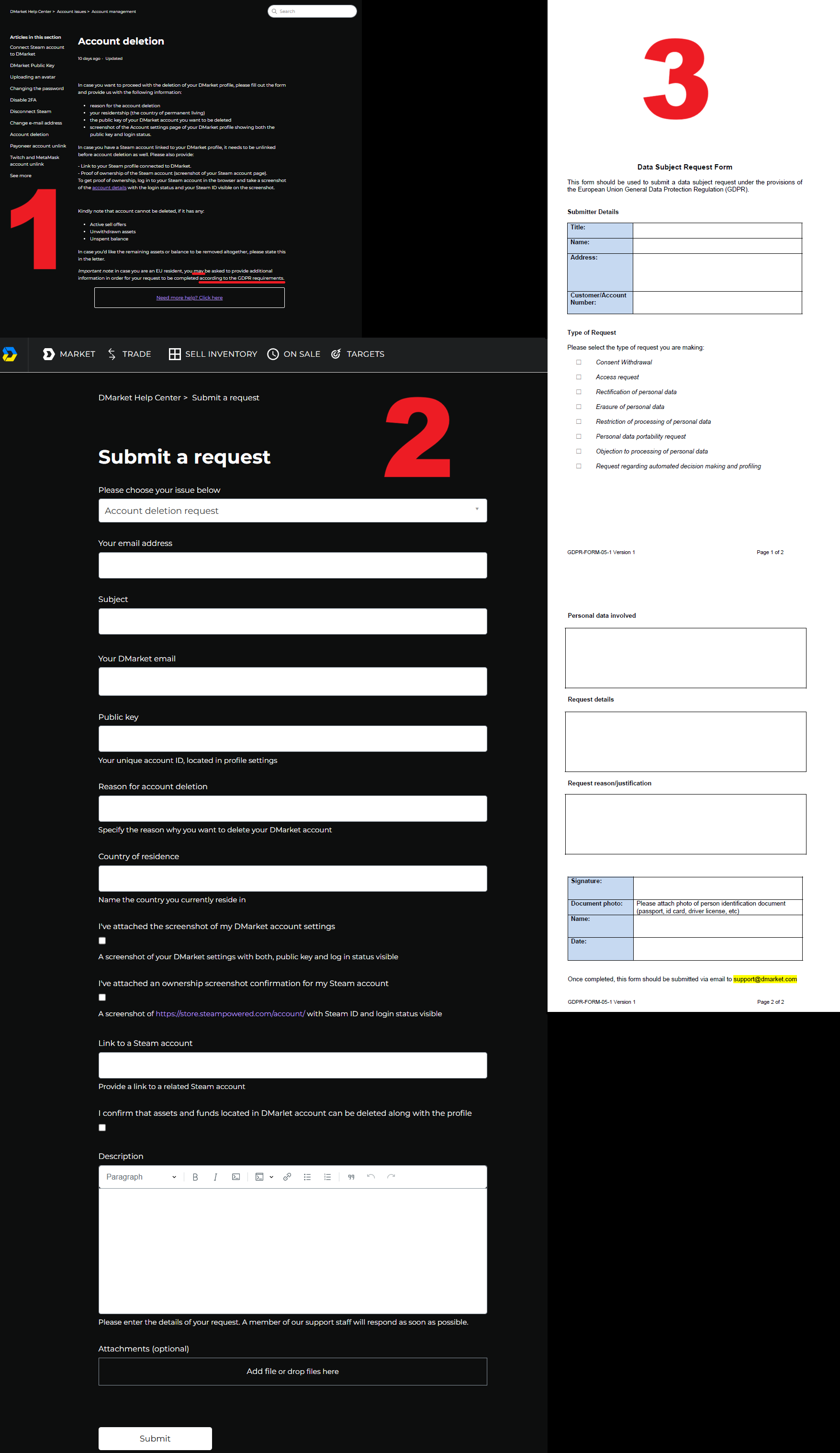The image size is (840, 1453).
Task: Open the SELL INVENTORY menu item
Action: tap(221, 354)
